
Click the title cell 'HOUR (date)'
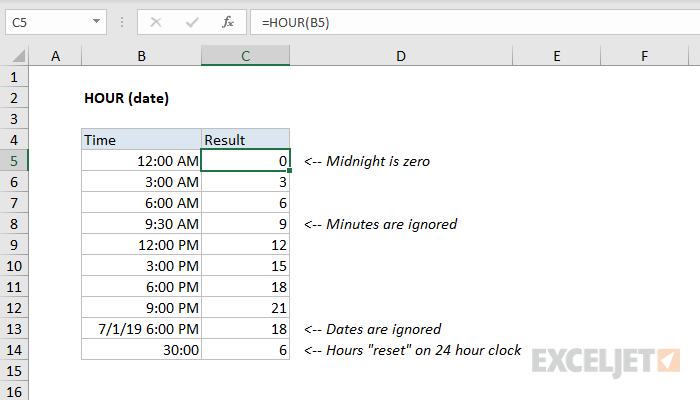(127, 98)
